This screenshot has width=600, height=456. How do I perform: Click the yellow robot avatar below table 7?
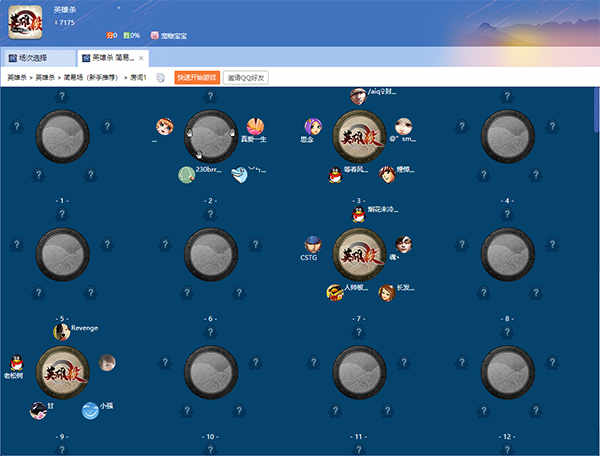335,293
